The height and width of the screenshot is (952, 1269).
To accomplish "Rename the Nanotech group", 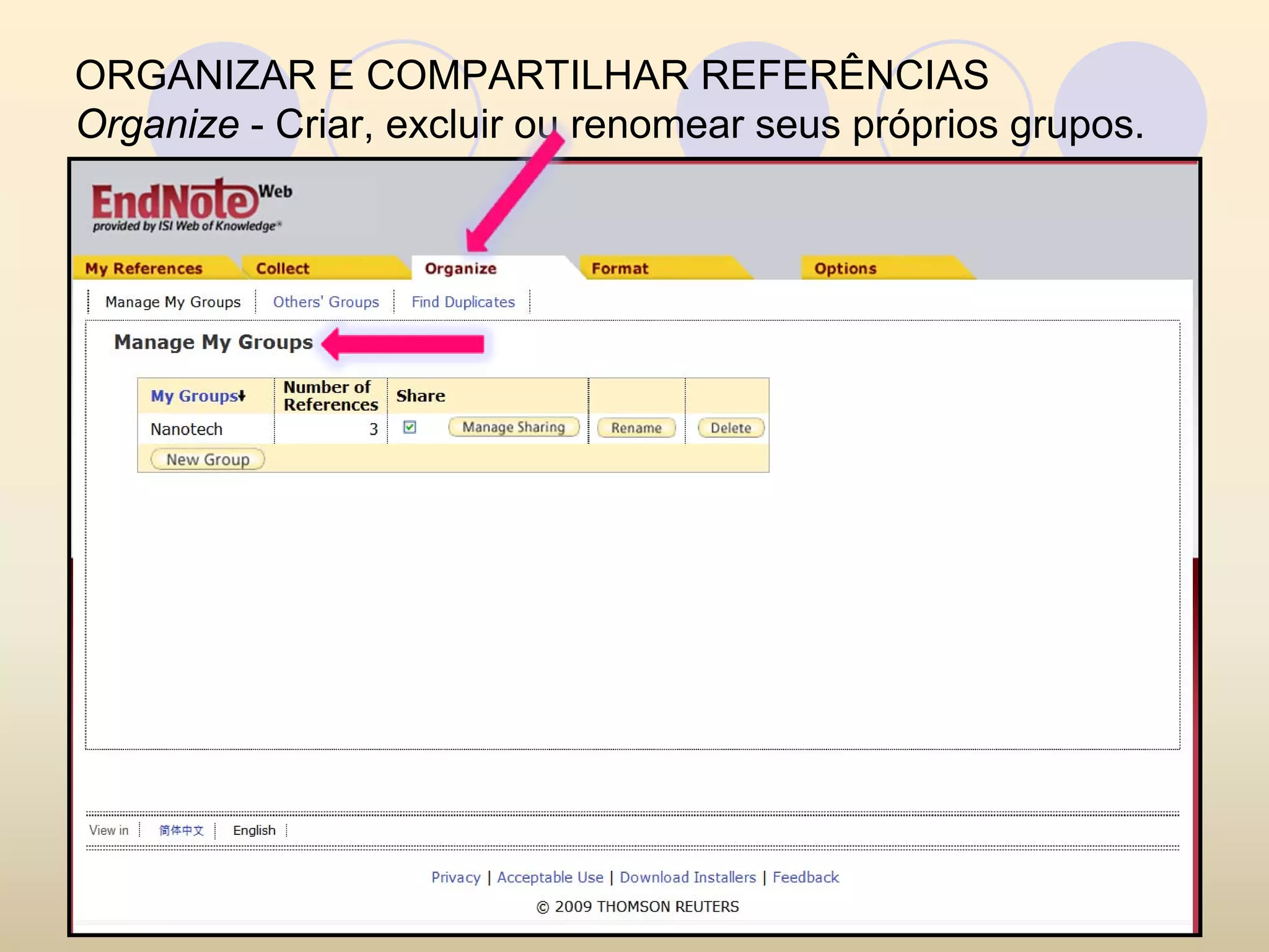I will coord(636,428).
